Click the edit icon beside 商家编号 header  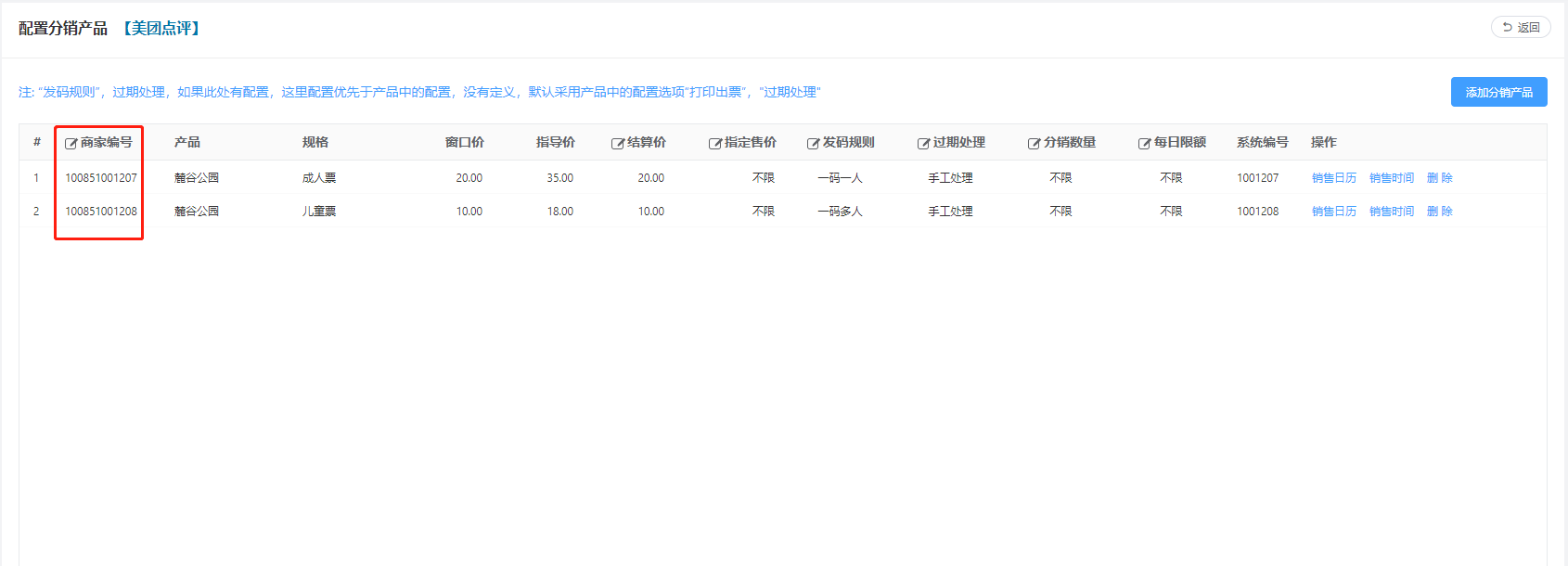click(71, 143)
